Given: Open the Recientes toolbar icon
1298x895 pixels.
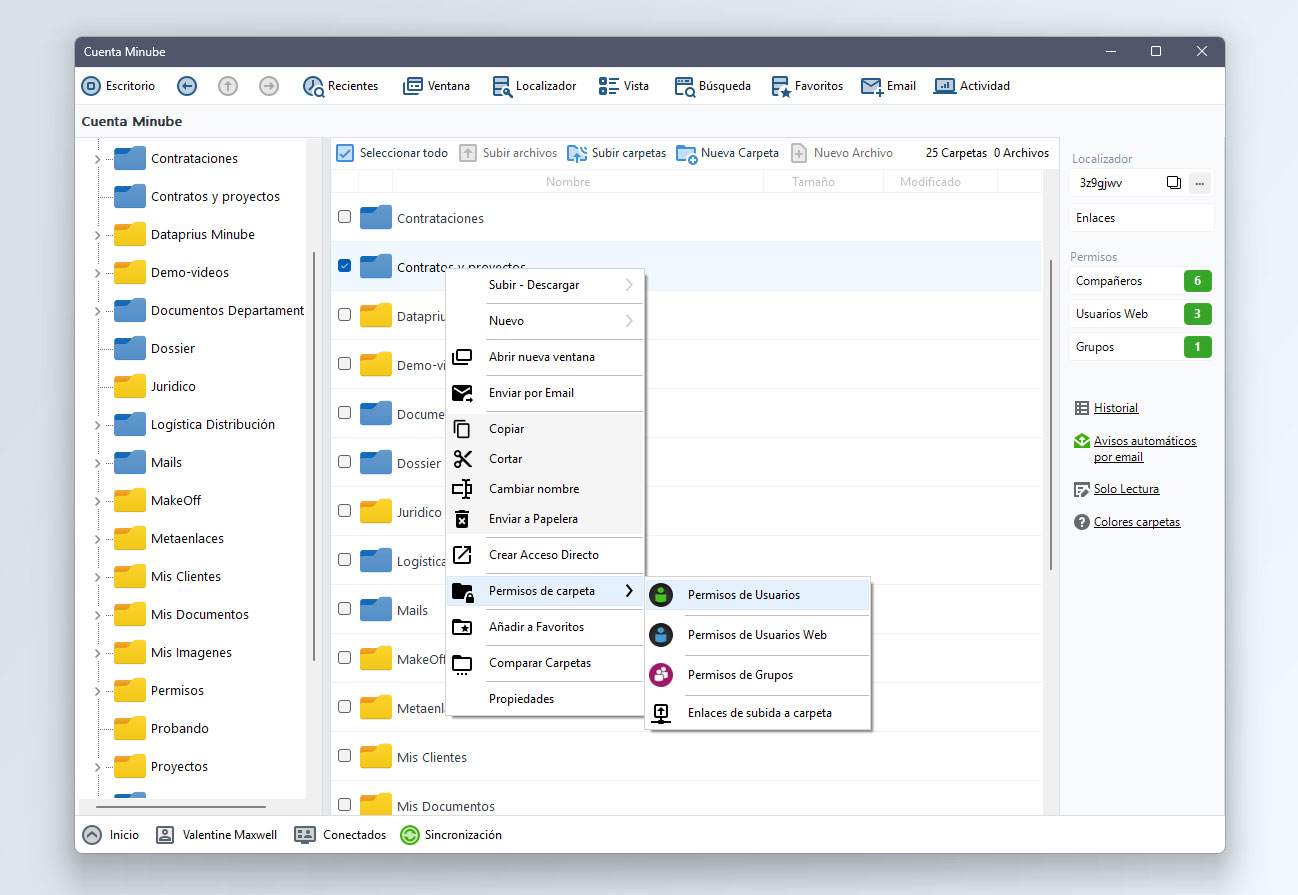Looking at the screenshot, I should [x=313, y=86].
